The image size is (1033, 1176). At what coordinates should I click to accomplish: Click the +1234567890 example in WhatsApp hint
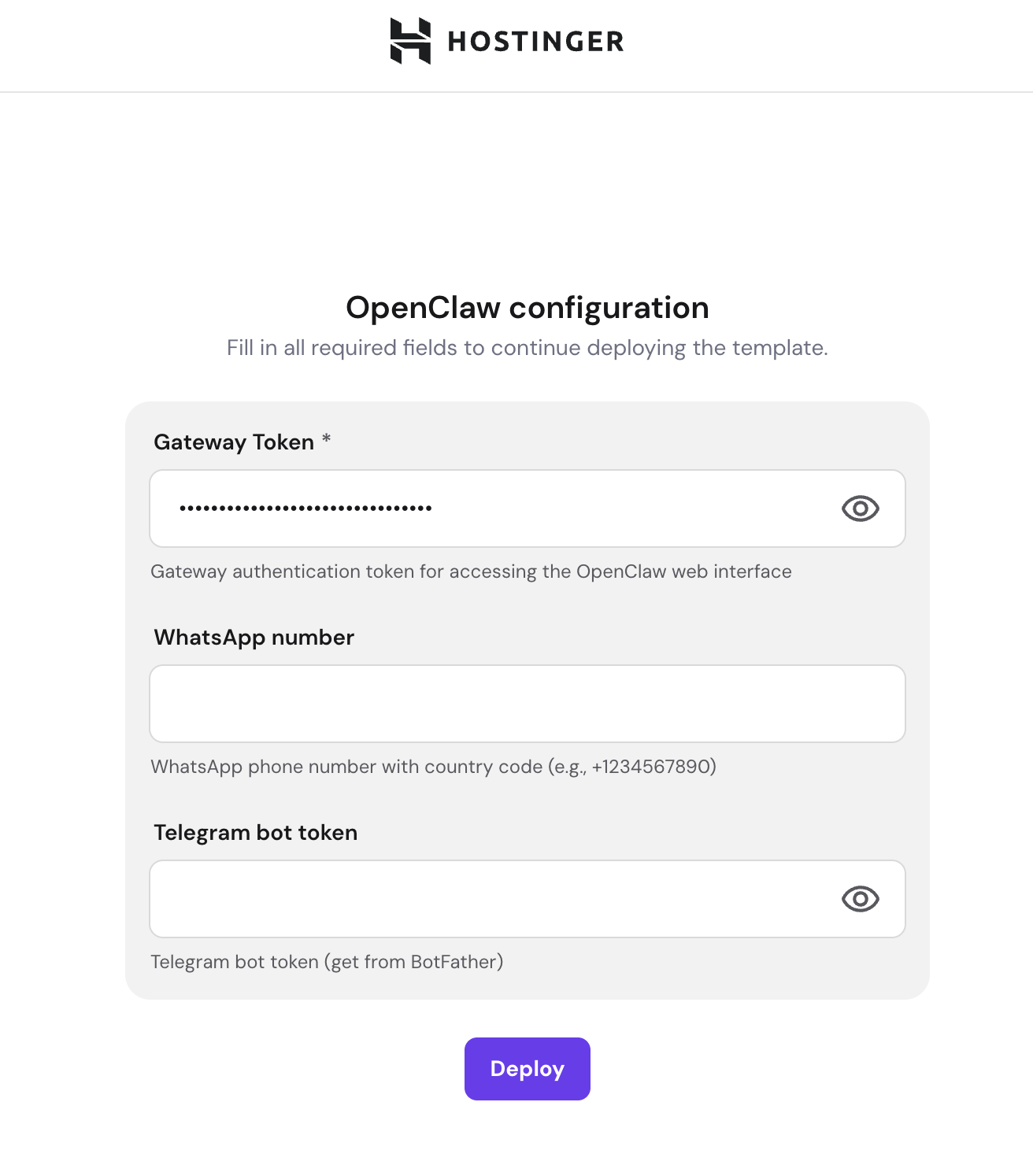(651, 767)
